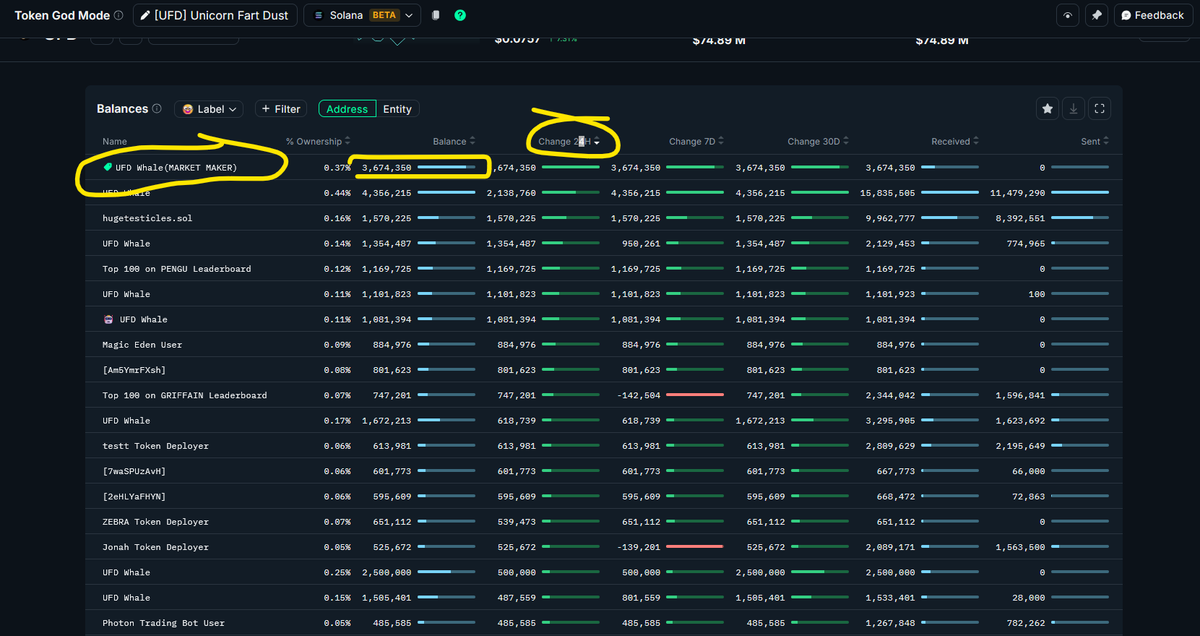The width and height of the screenshot is (1200, 636).
Task: Open the green help question-mark icon
Action: coord(460,16)
